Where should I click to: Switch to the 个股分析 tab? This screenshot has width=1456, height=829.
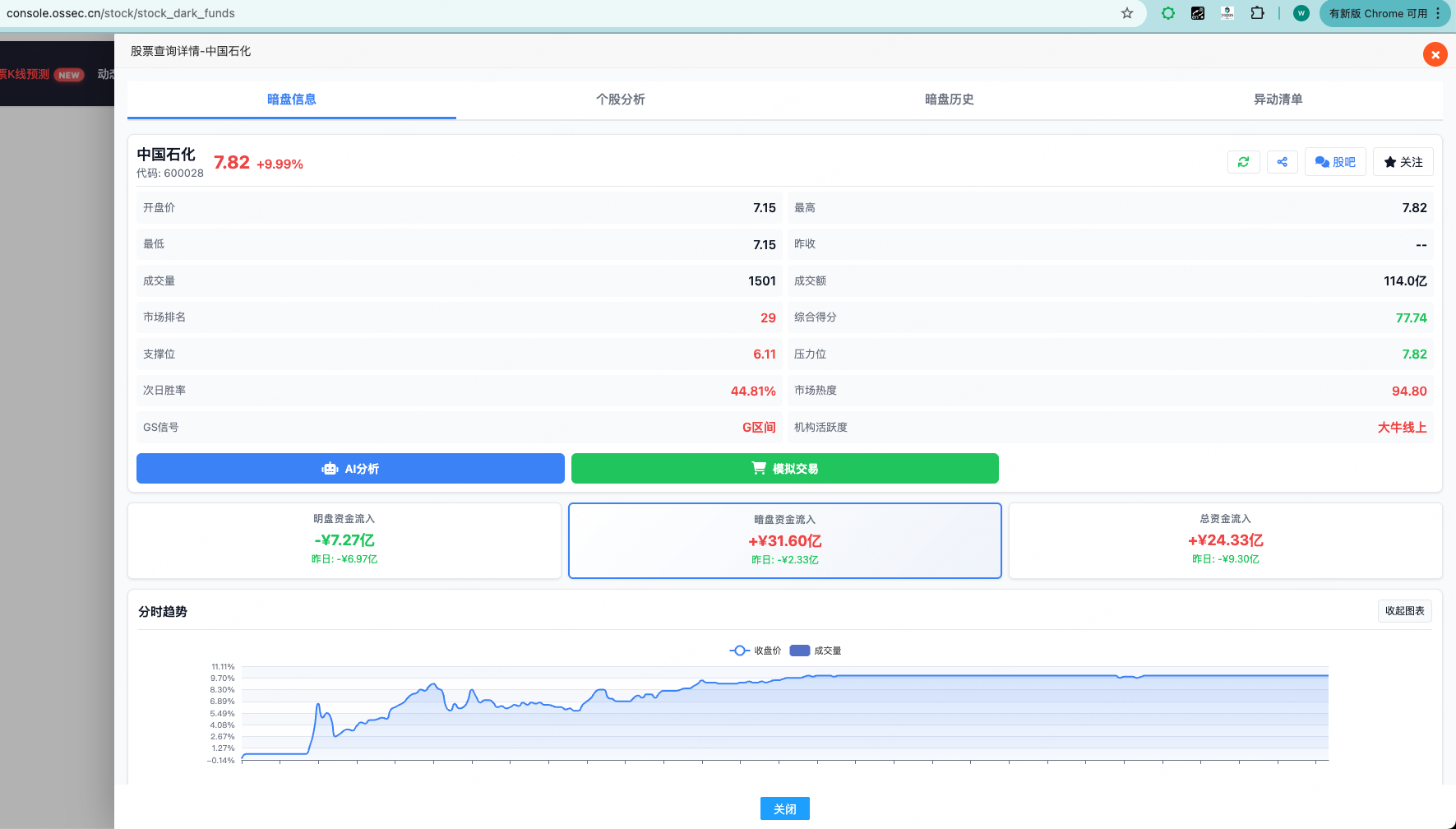(x=621, y=100)
